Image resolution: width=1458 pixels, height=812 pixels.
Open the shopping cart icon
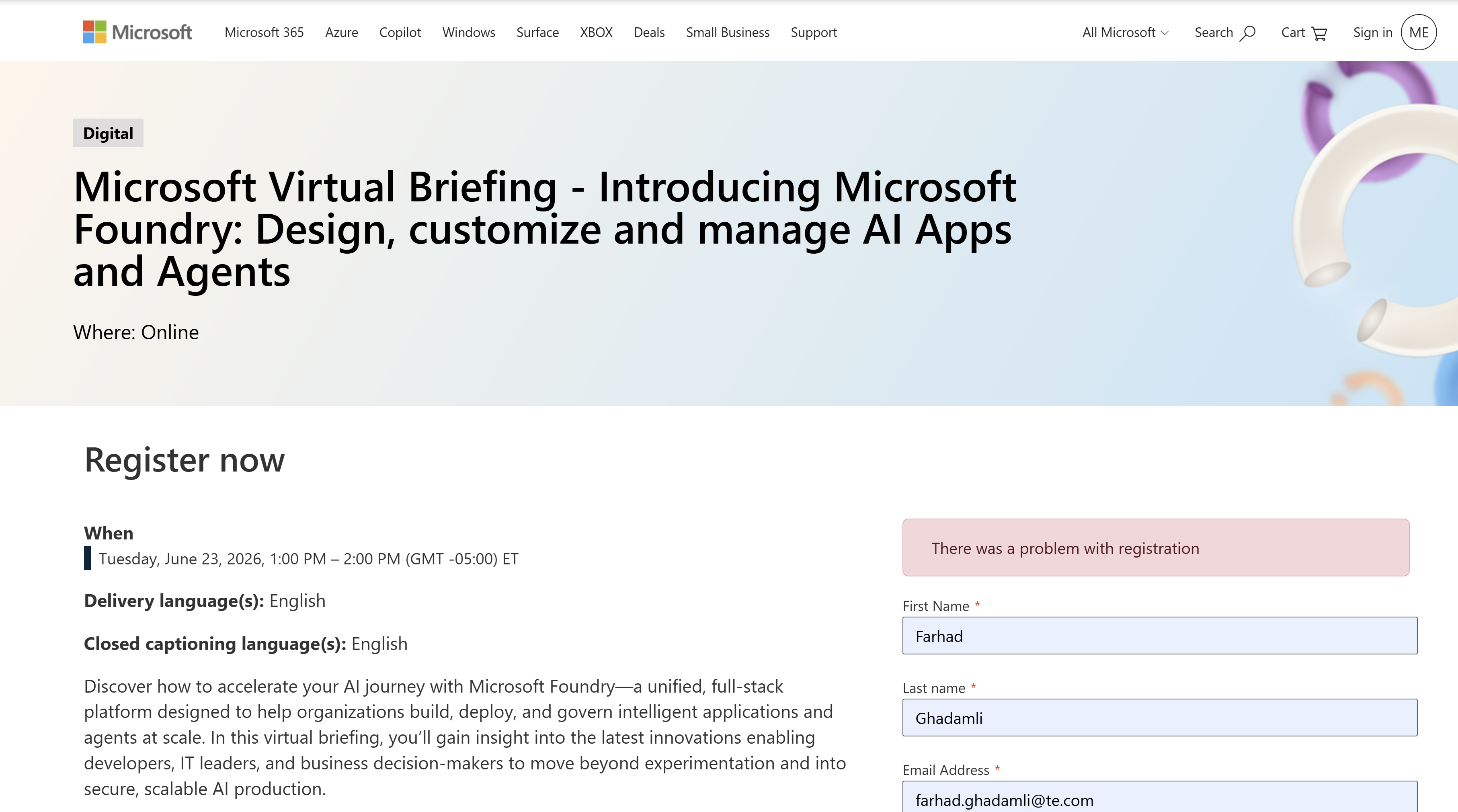click(1319, 33)
